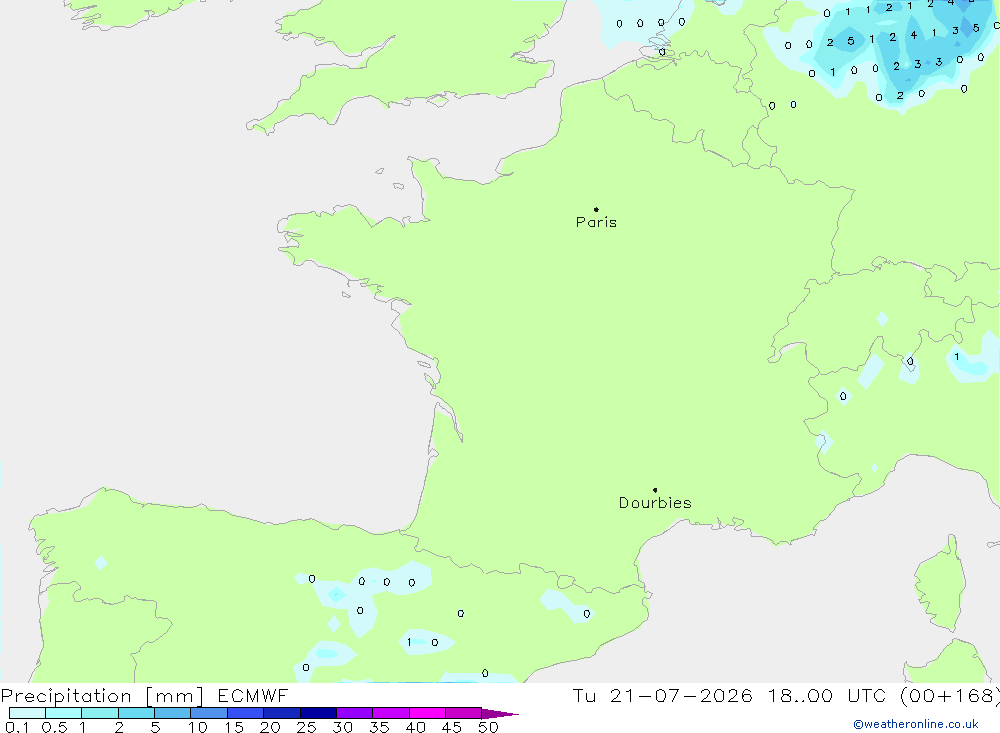
Task: Click the legend value '0.5'
Action: tap(54, 727)
